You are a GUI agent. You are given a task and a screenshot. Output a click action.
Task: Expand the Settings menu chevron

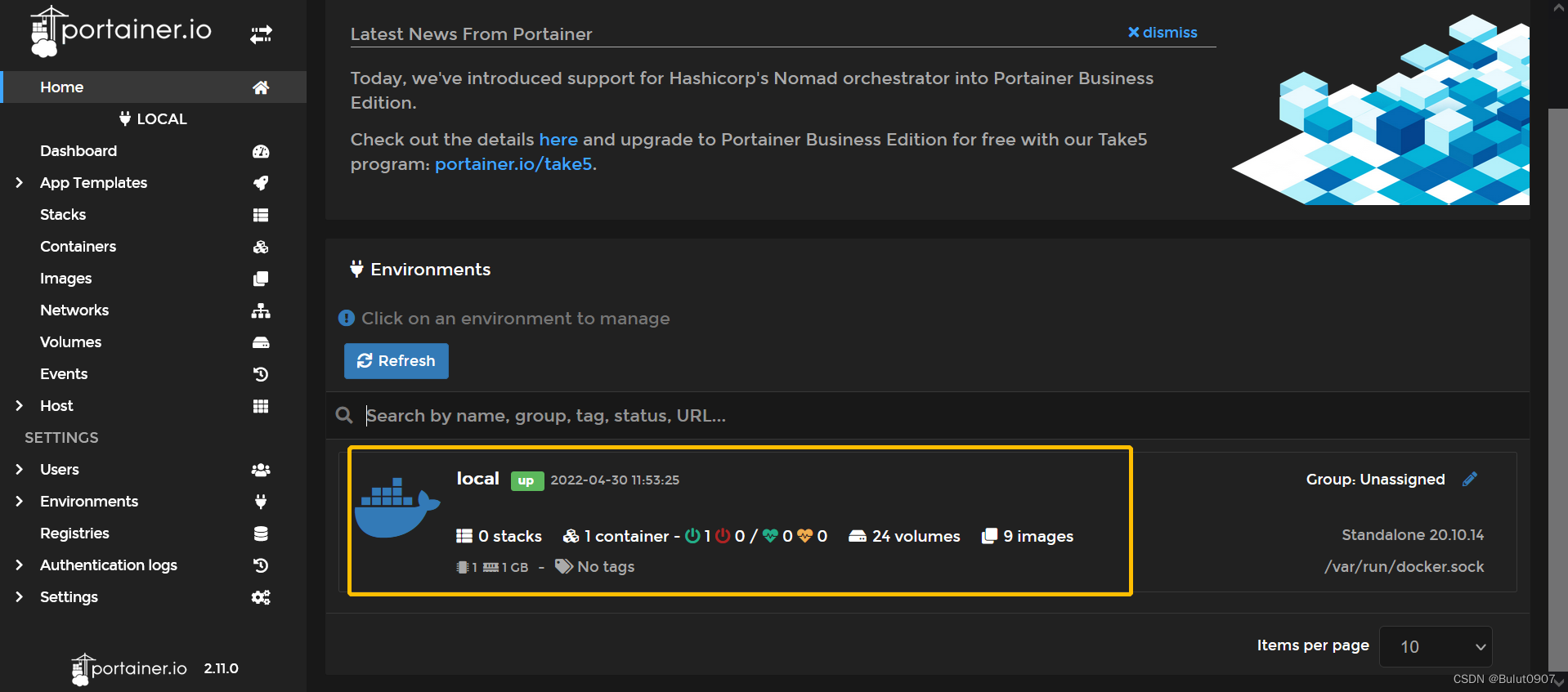pos(19,596)
